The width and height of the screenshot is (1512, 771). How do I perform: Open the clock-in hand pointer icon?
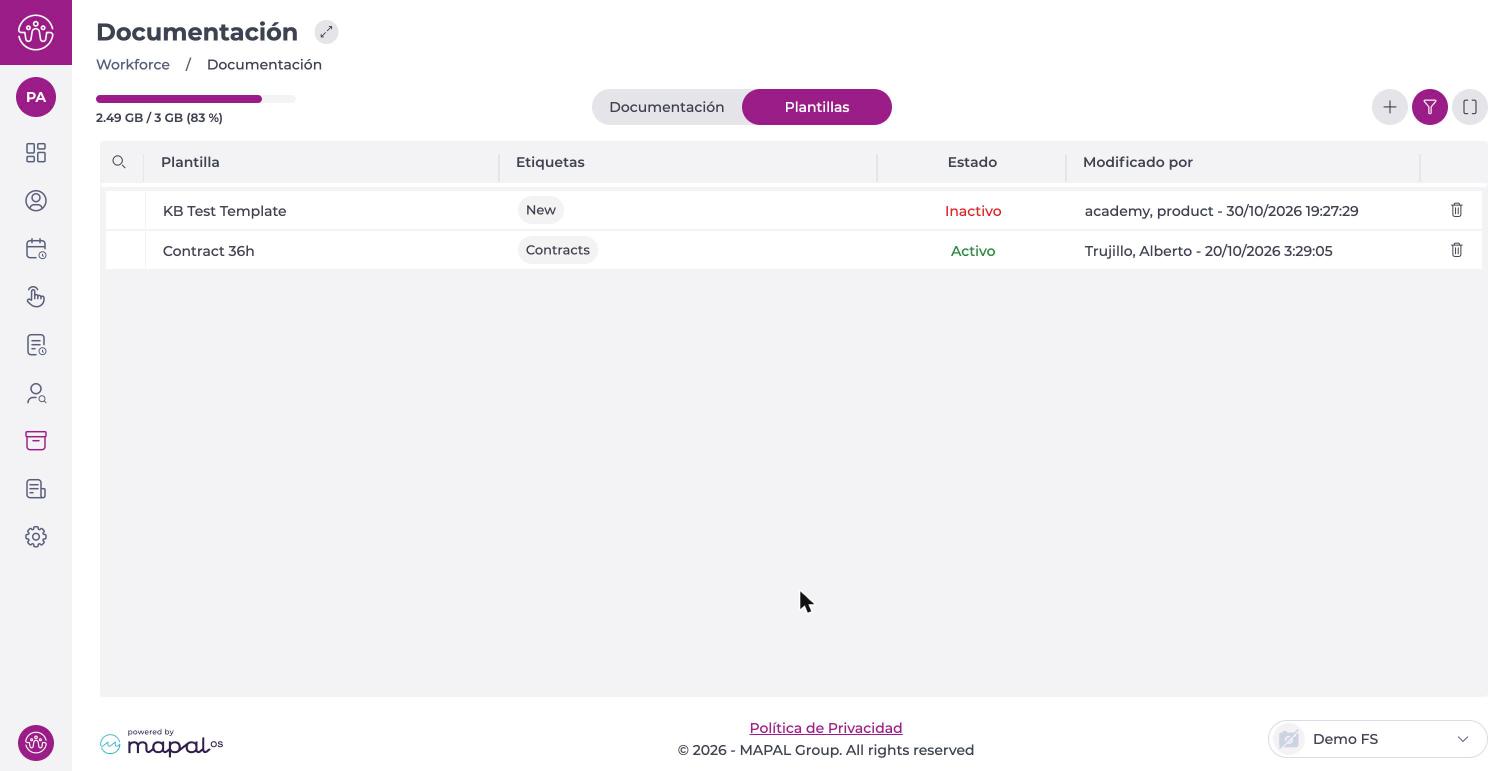click(36, 297)
